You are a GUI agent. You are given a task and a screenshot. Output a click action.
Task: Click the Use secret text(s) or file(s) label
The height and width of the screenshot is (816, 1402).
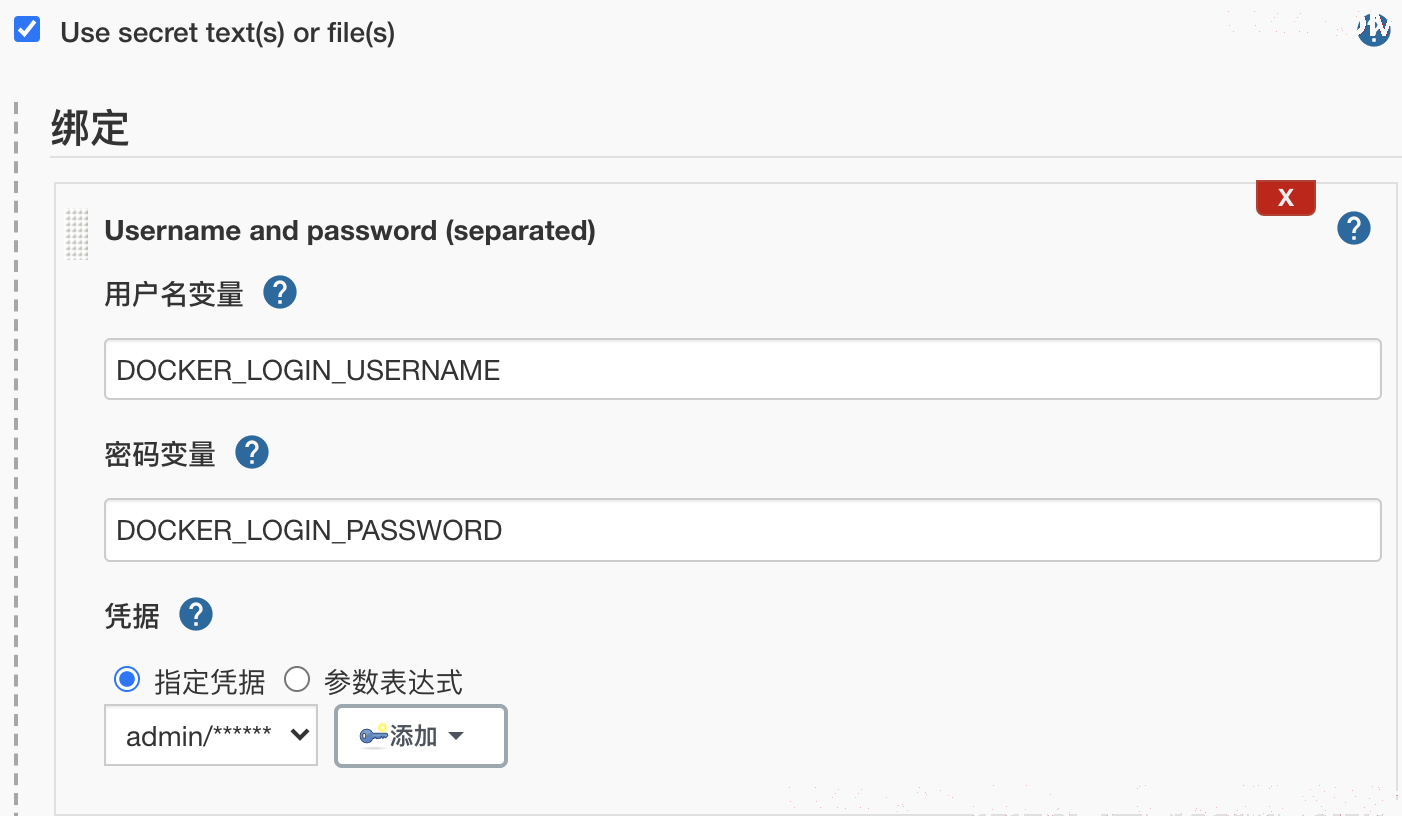(228, 33)
